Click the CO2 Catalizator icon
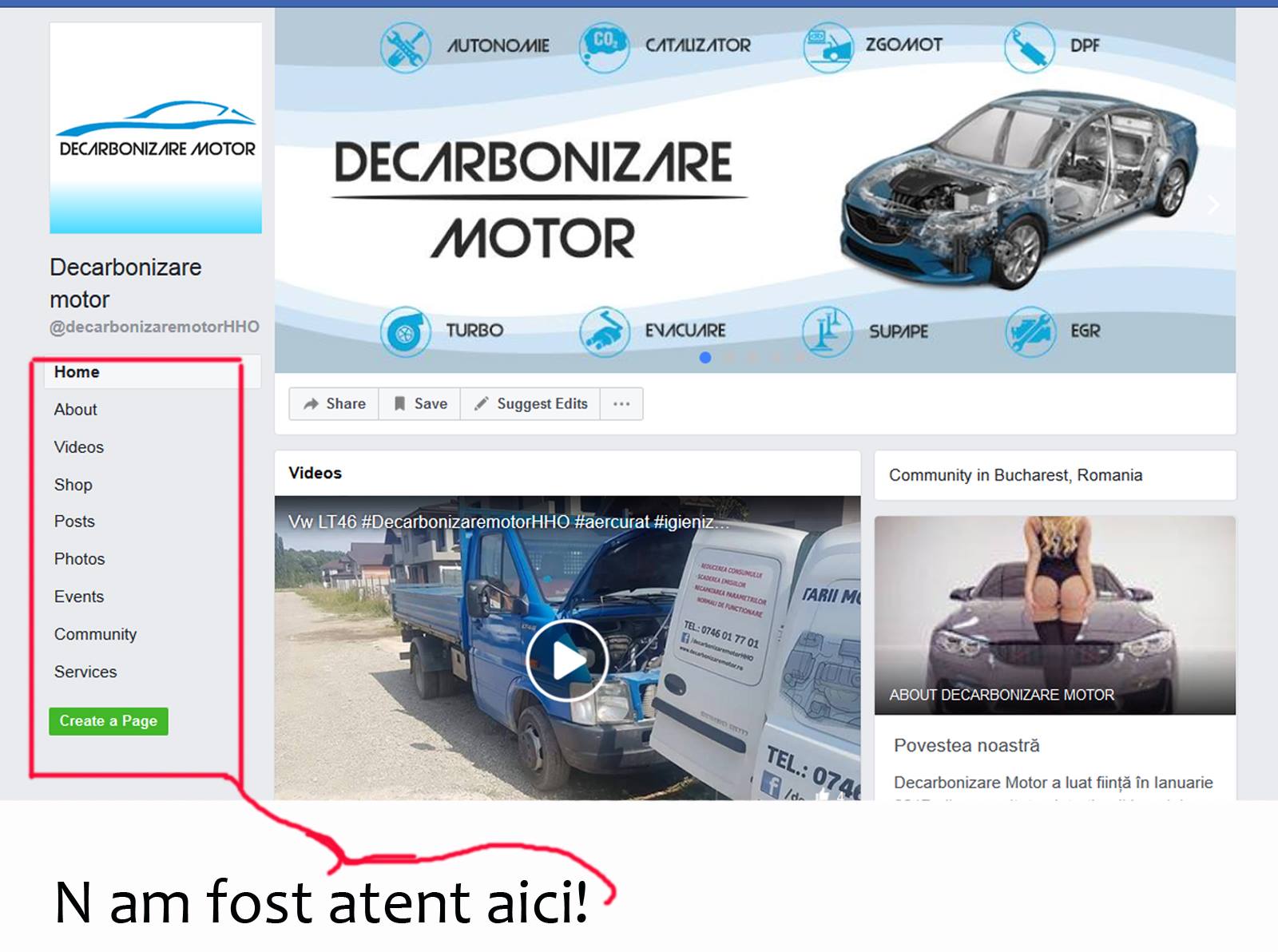Screen dimensions: 1278x952 [604, 47]
